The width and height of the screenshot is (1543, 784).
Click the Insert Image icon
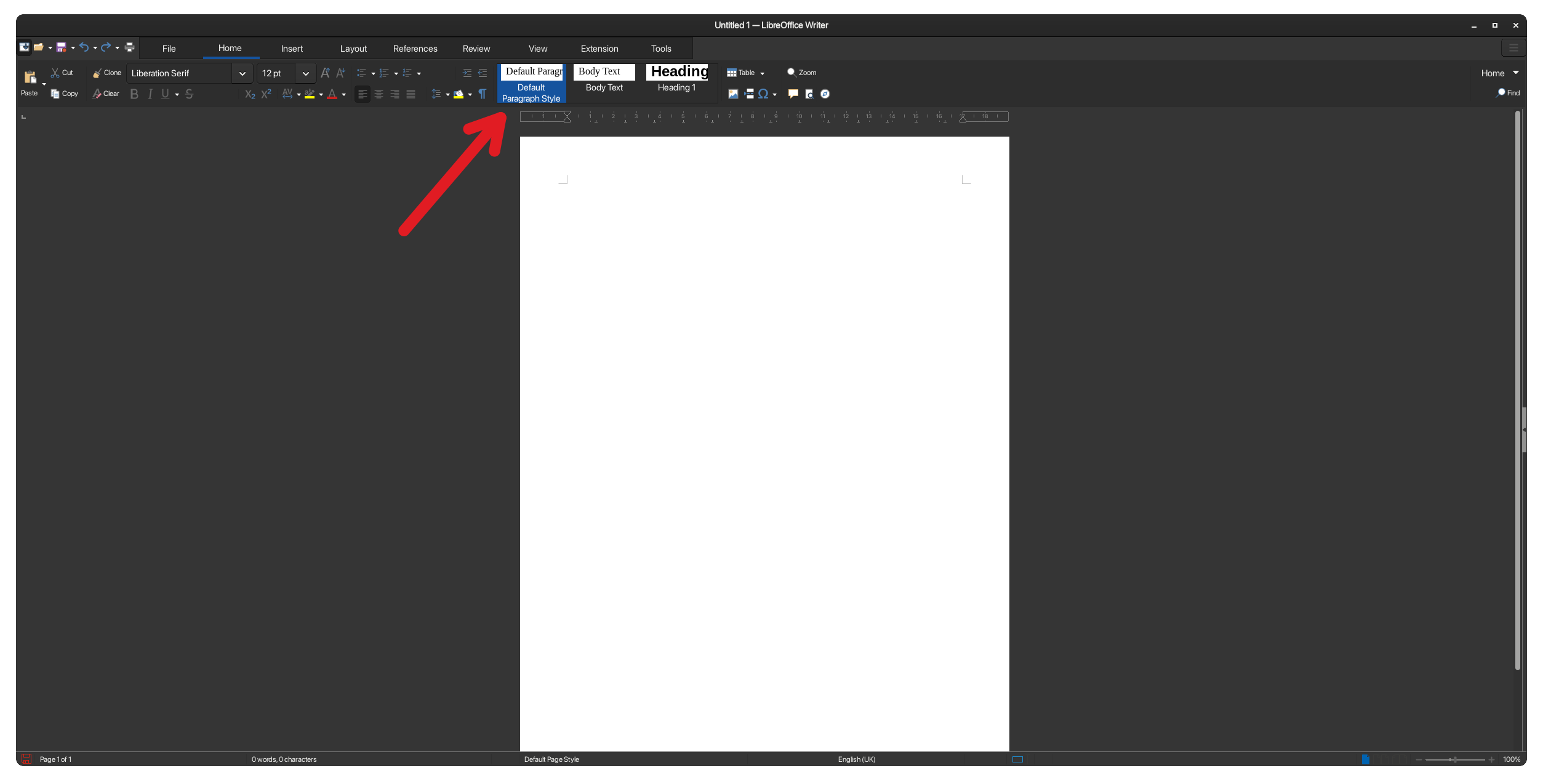click(x=733, y=94)
